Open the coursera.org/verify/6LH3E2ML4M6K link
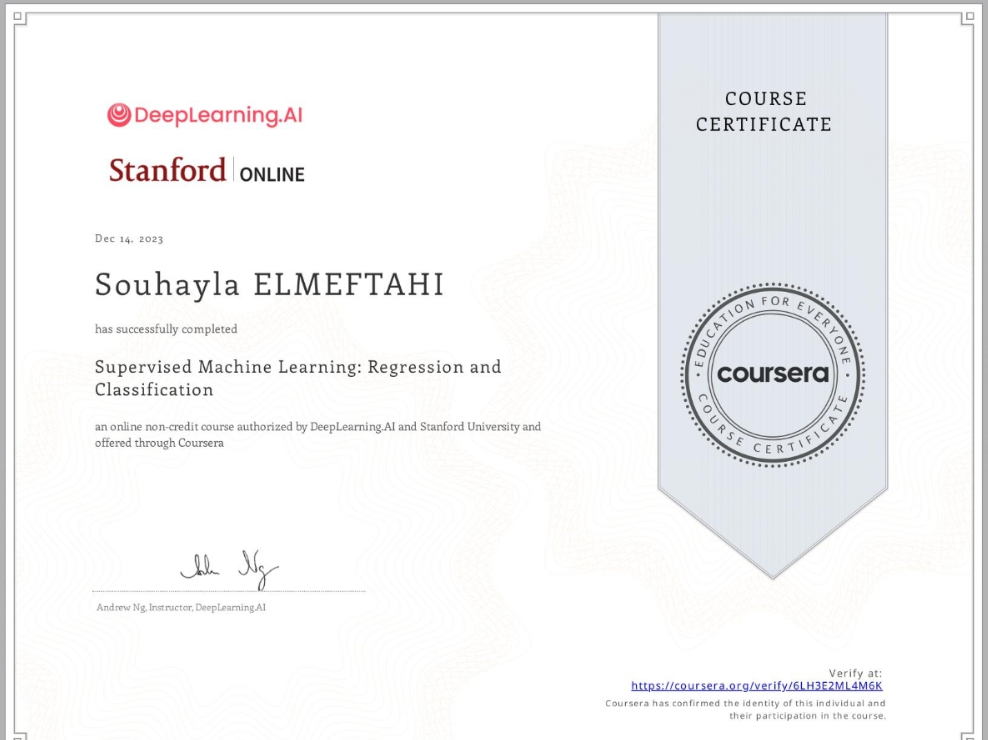 pyautogui.click(x=757, y=686)
